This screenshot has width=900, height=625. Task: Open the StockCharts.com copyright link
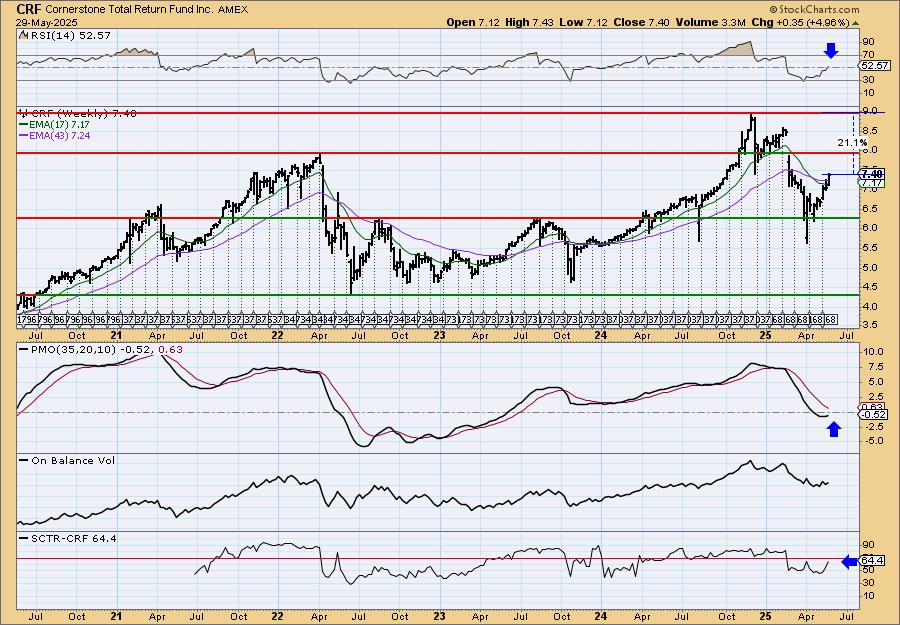tap(814, 9)
